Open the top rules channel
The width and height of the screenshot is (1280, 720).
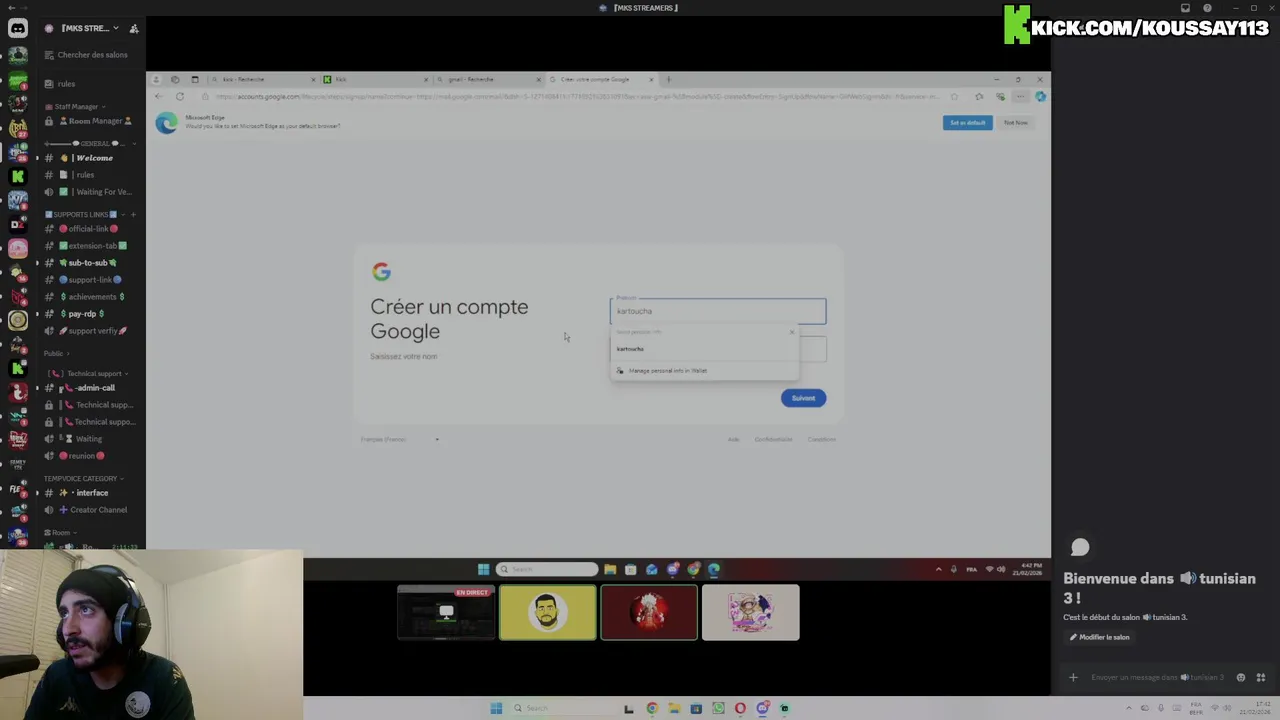[66, 84]
